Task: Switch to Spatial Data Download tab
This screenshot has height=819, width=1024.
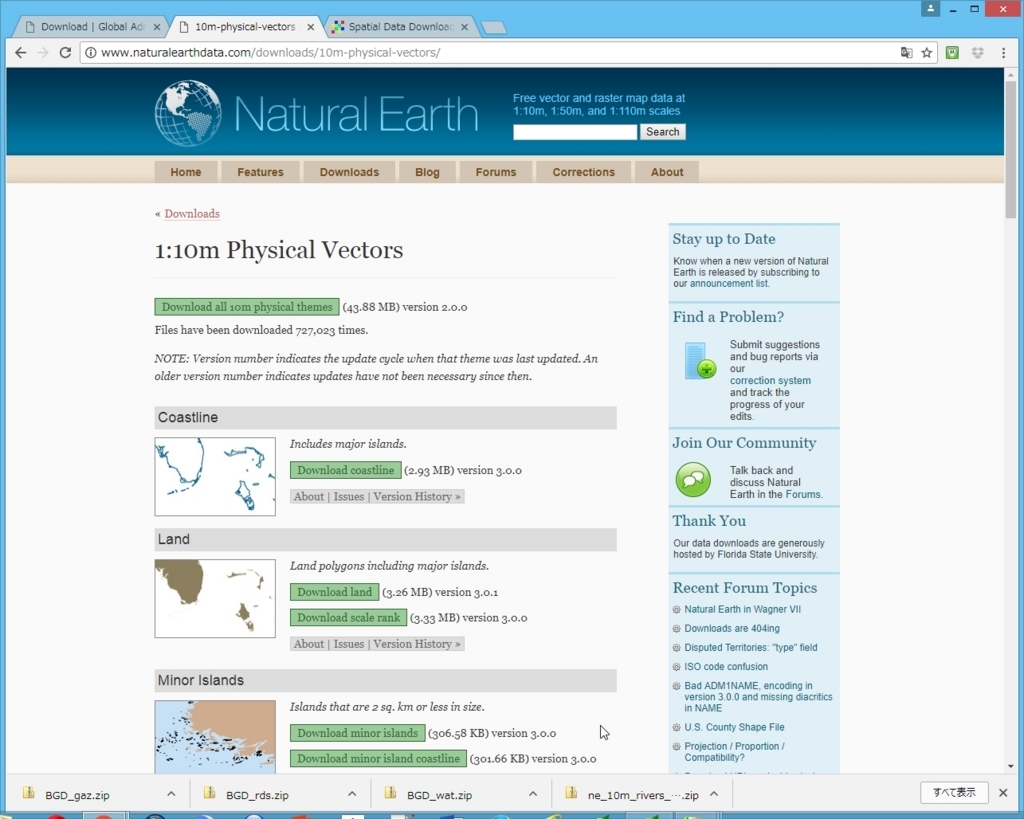Action: [400, 27]
